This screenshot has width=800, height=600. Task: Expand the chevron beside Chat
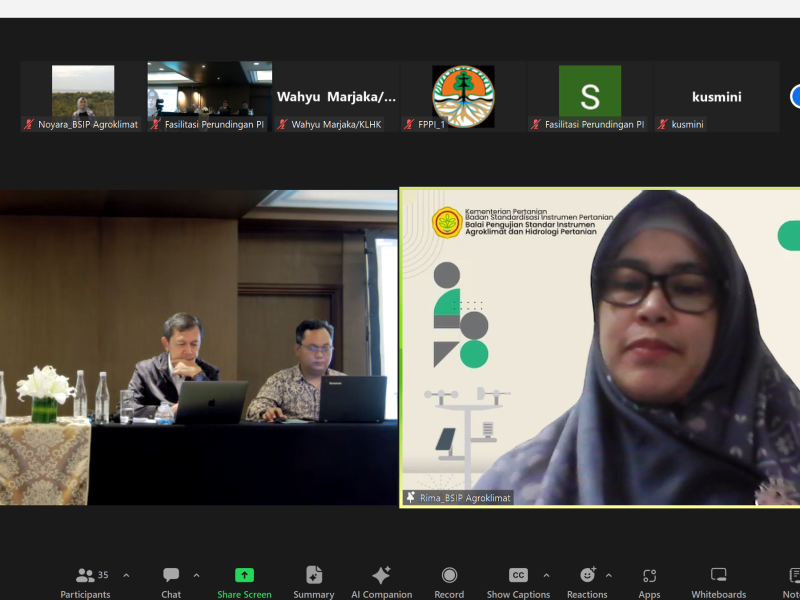coord(196,575)
